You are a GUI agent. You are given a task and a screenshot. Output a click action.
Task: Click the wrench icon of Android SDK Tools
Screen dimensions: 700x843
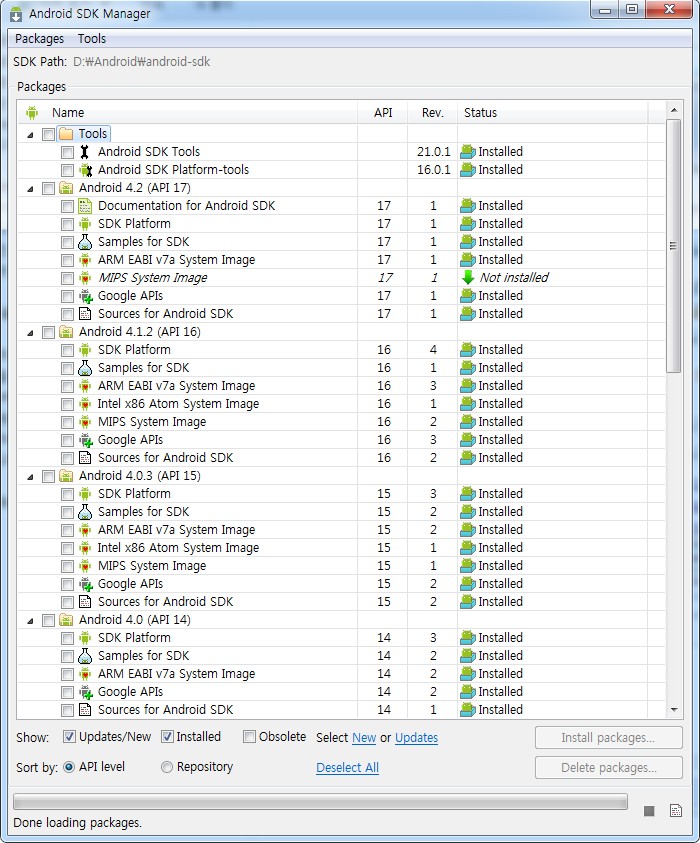point(85,152)
